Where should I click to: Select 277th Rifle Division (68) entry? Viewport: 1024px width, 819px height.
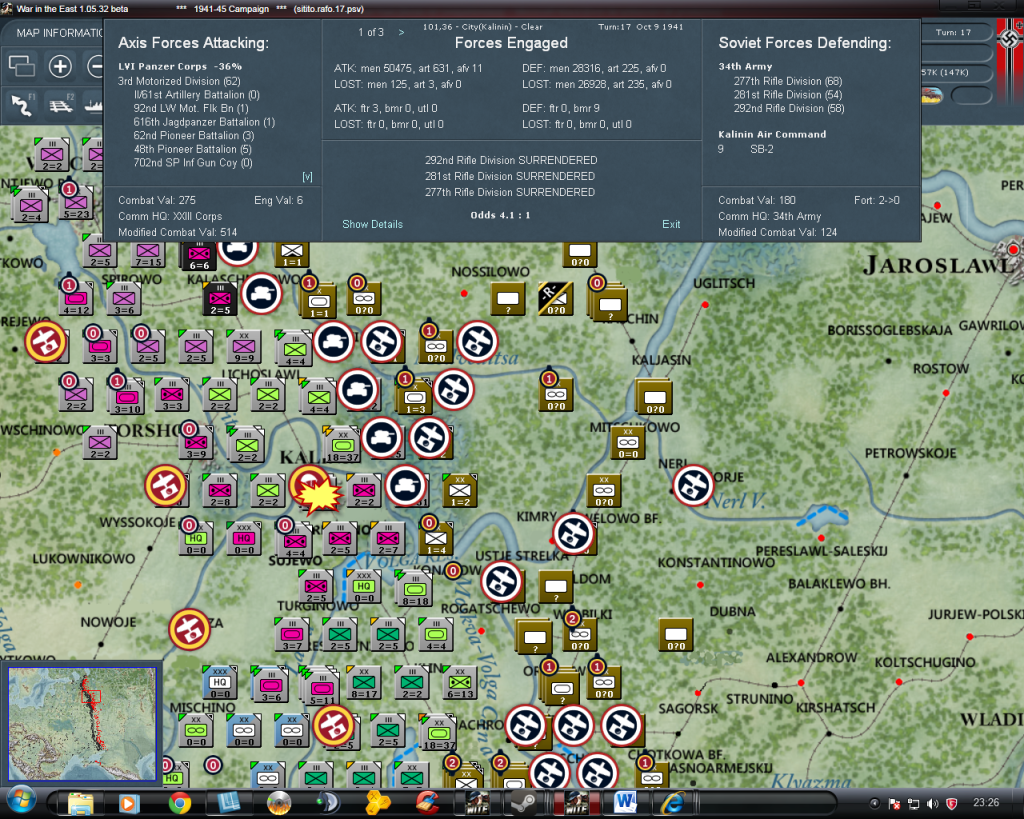[788, 81]
